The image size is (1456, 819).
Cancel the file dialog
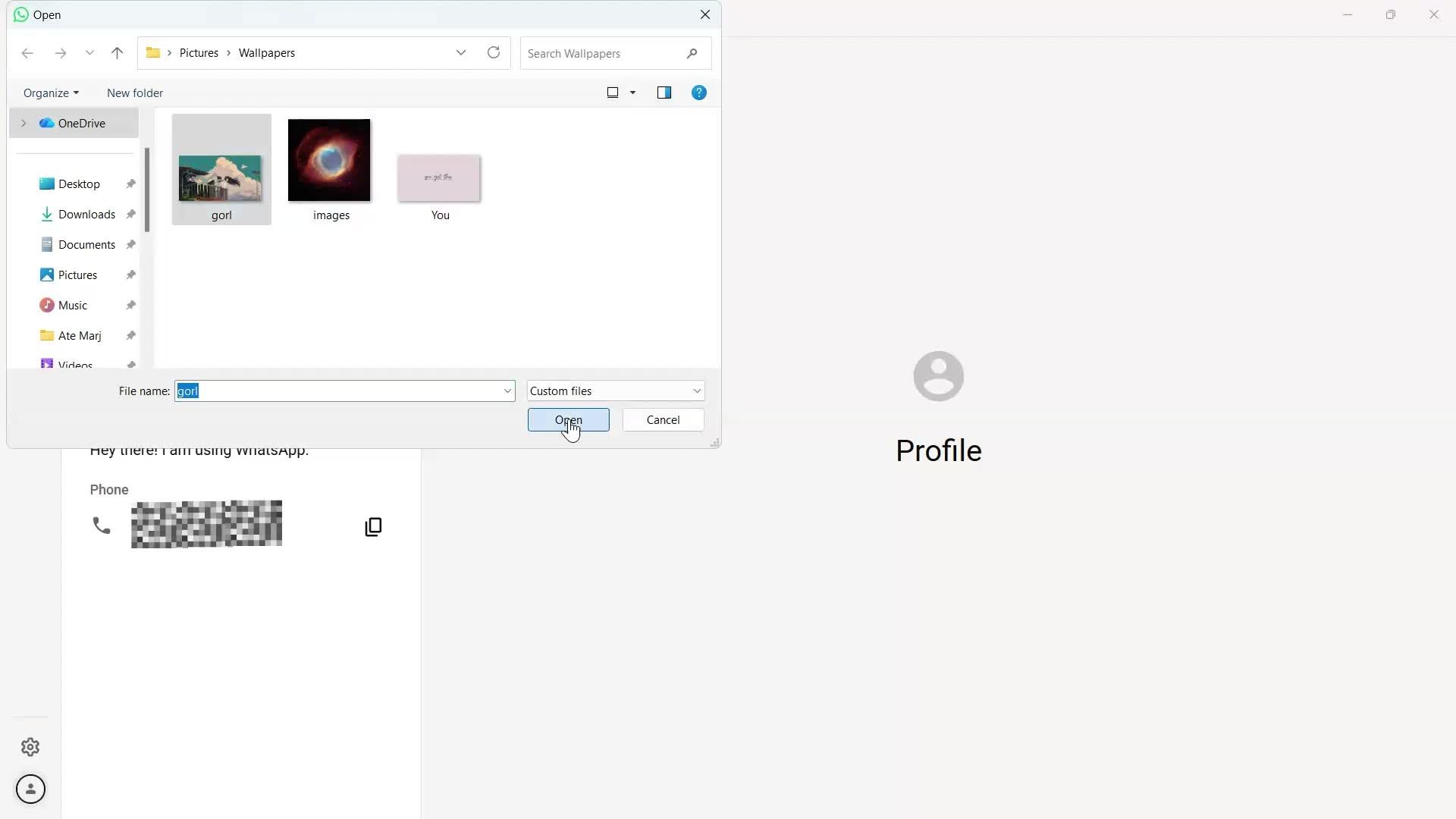663,419
